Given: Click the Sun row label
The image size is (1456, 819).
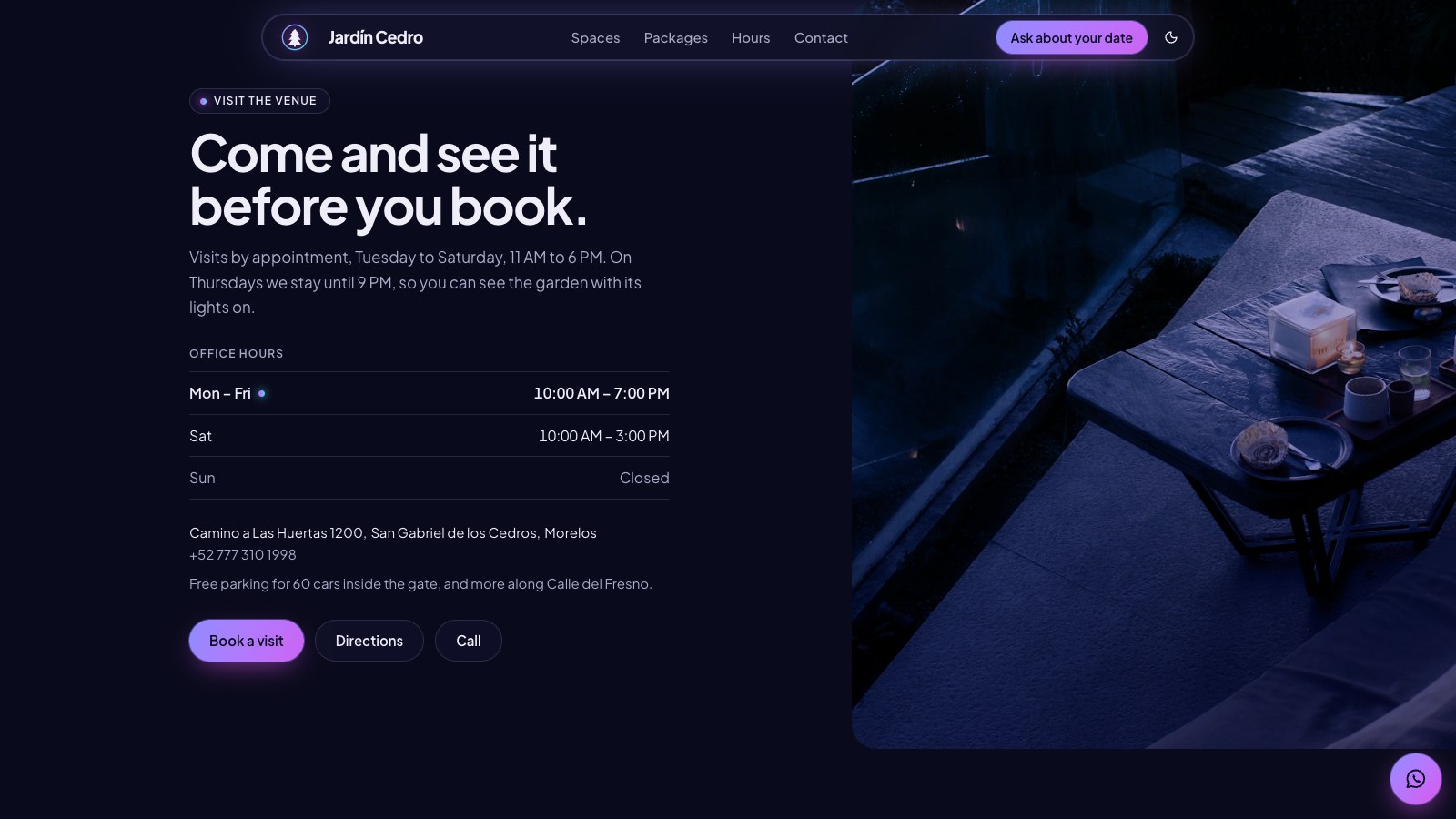Looking at the screenshot, I should [x=202, y=478].
